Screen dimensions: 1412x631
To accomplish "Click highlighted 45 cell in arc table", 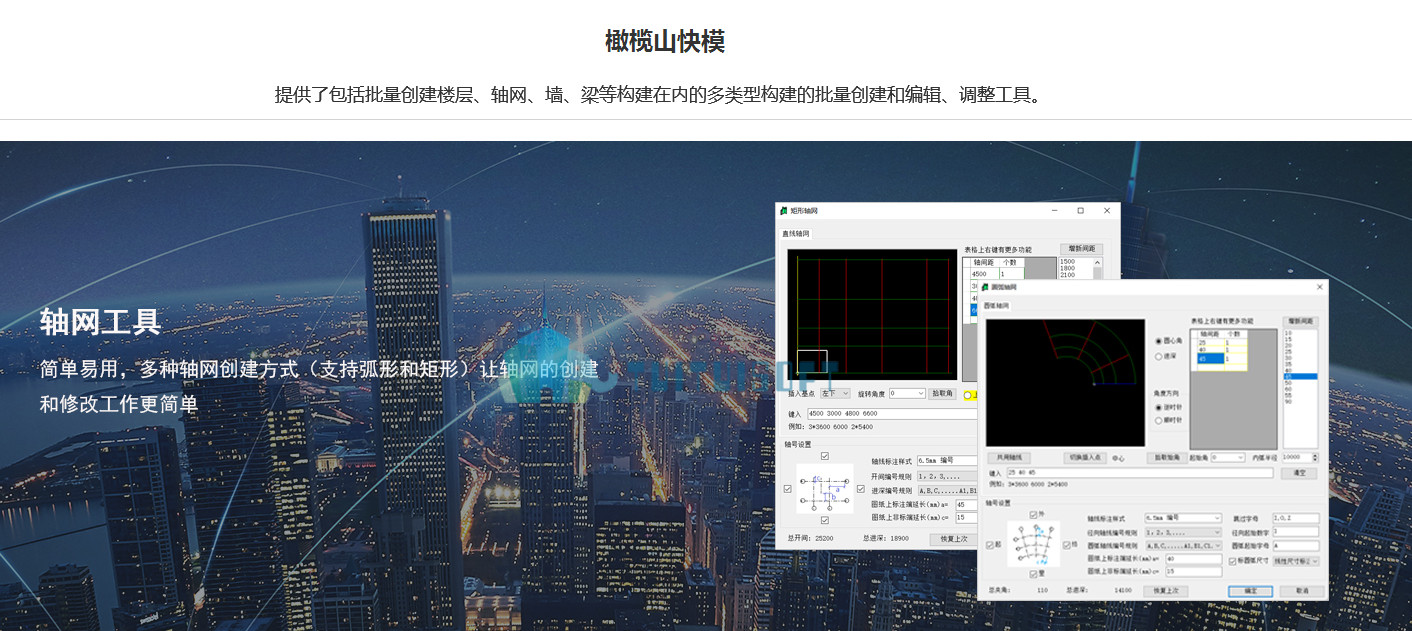I will 1210,358.
